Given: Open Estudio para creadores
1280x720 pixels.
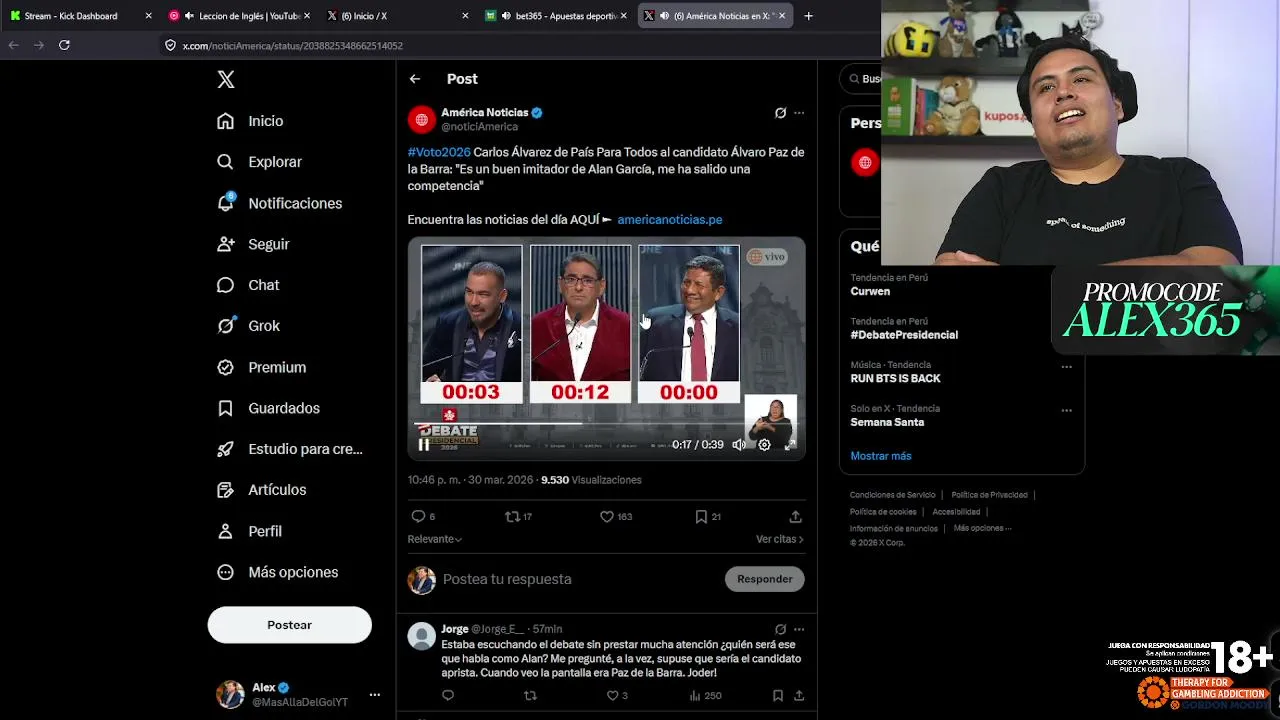Looking at the screenshot, I should 290,449.
